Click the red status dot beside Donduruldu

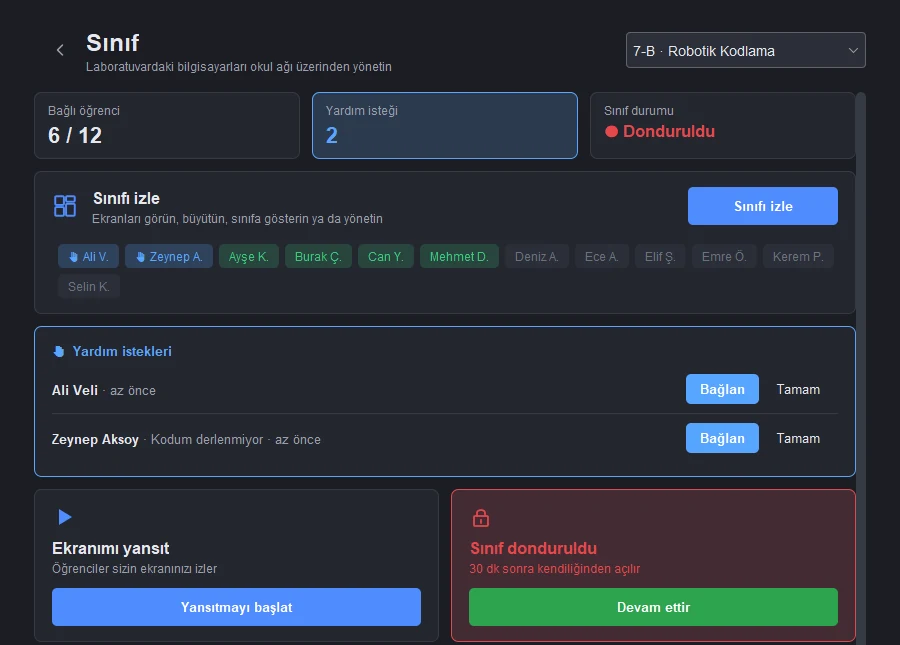[x=611, y=131]
